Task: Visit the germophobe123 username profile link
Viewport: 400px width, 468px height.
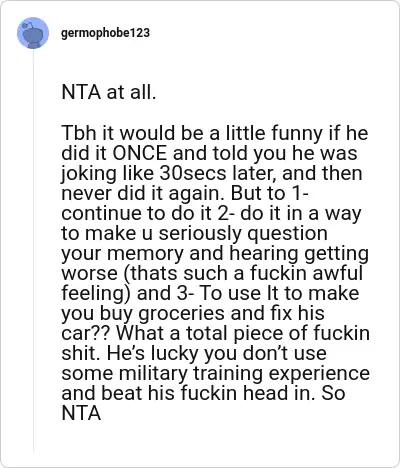Action: click(x=105, y=33)
